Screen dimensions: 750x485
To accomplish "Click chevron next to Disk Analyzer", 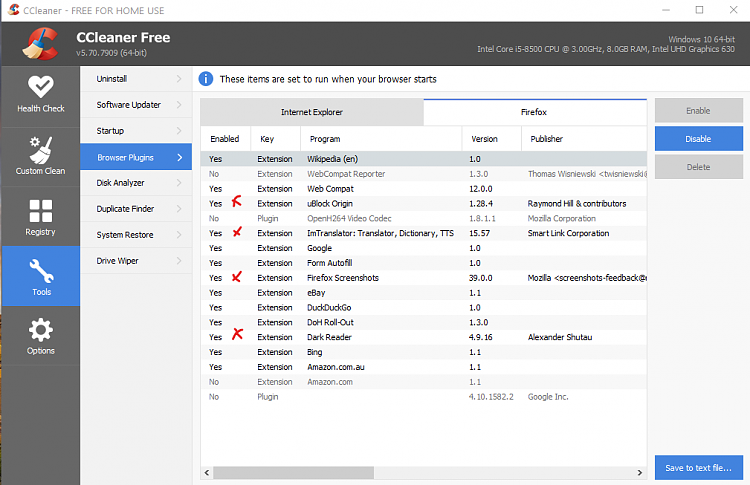I will [179, 183].
